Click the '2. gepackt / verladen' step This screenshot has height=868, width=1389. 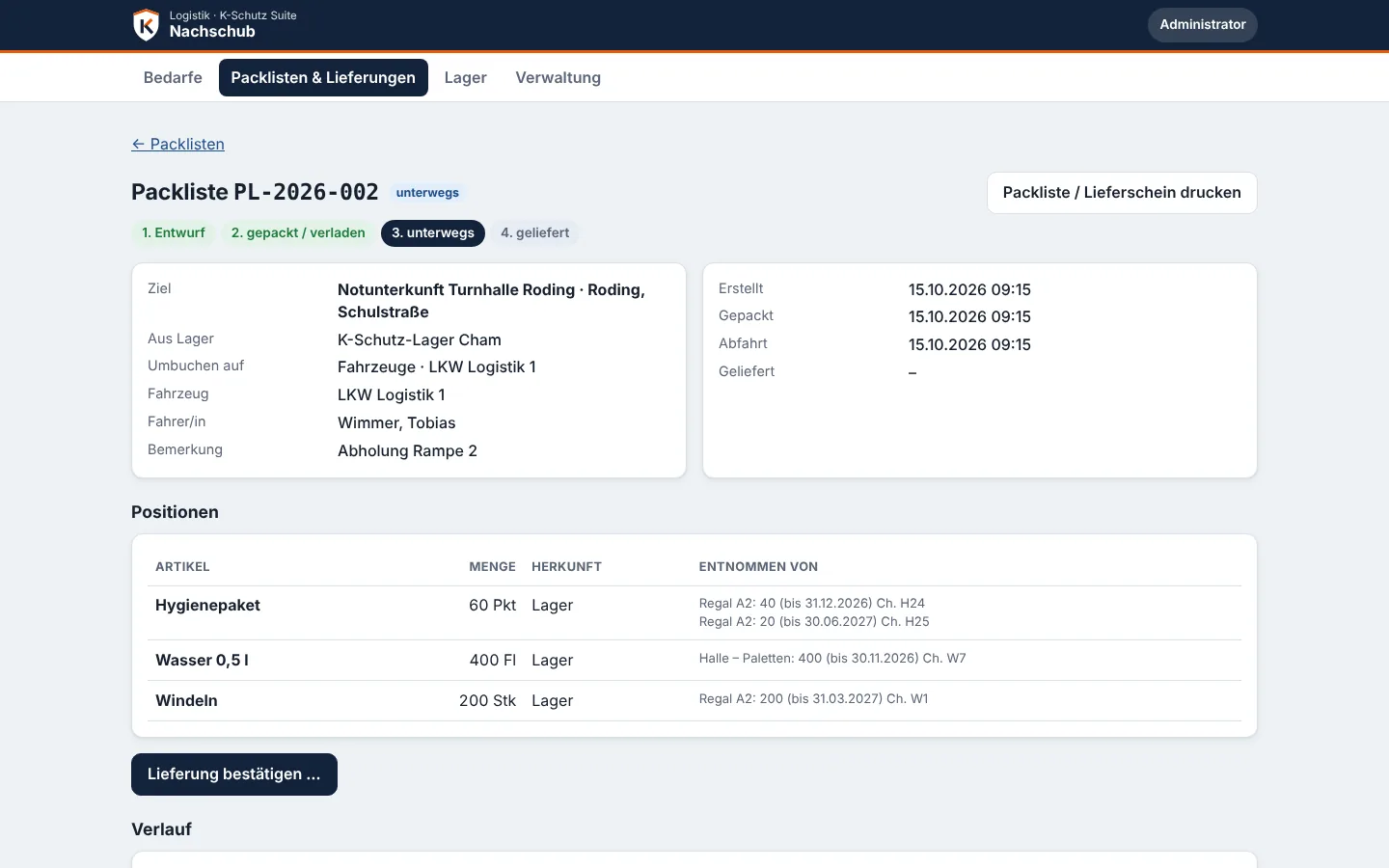coord(298,233)
